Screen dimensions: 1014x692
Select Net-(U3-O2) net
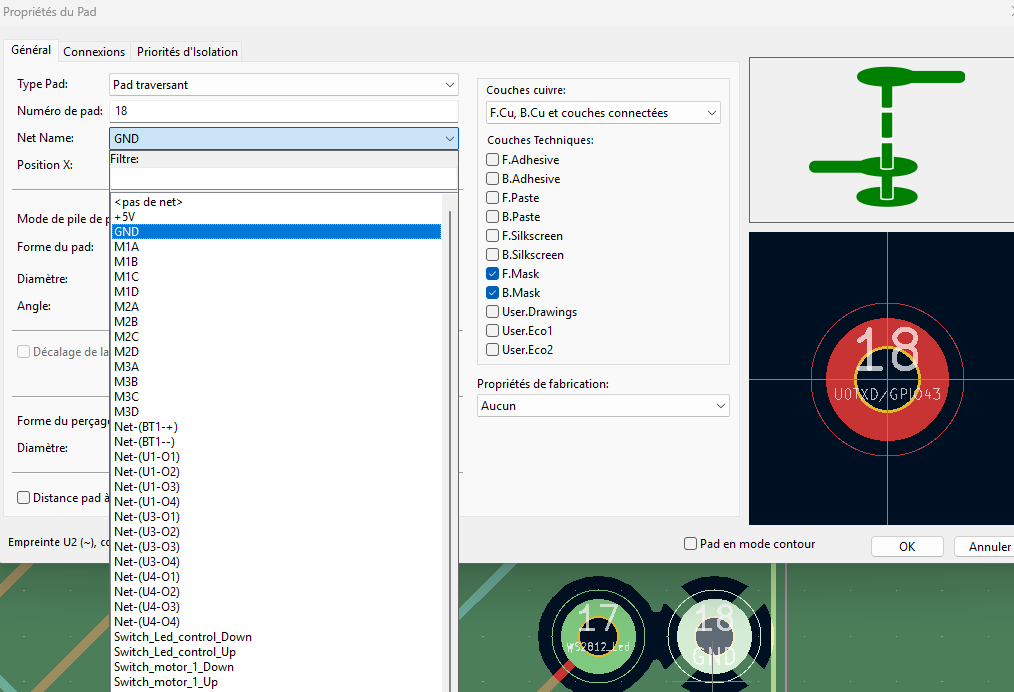(276, 532)
